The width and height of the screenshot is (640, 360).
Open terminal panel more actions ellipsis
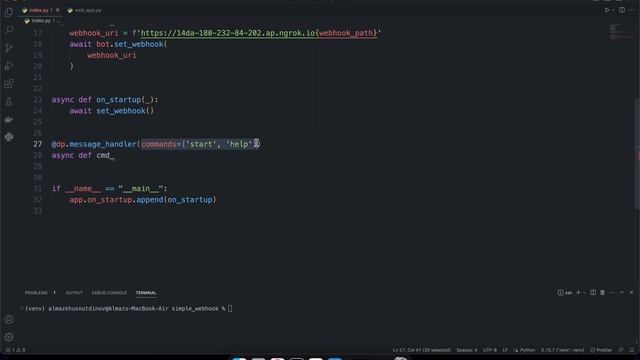coord(612,293)
